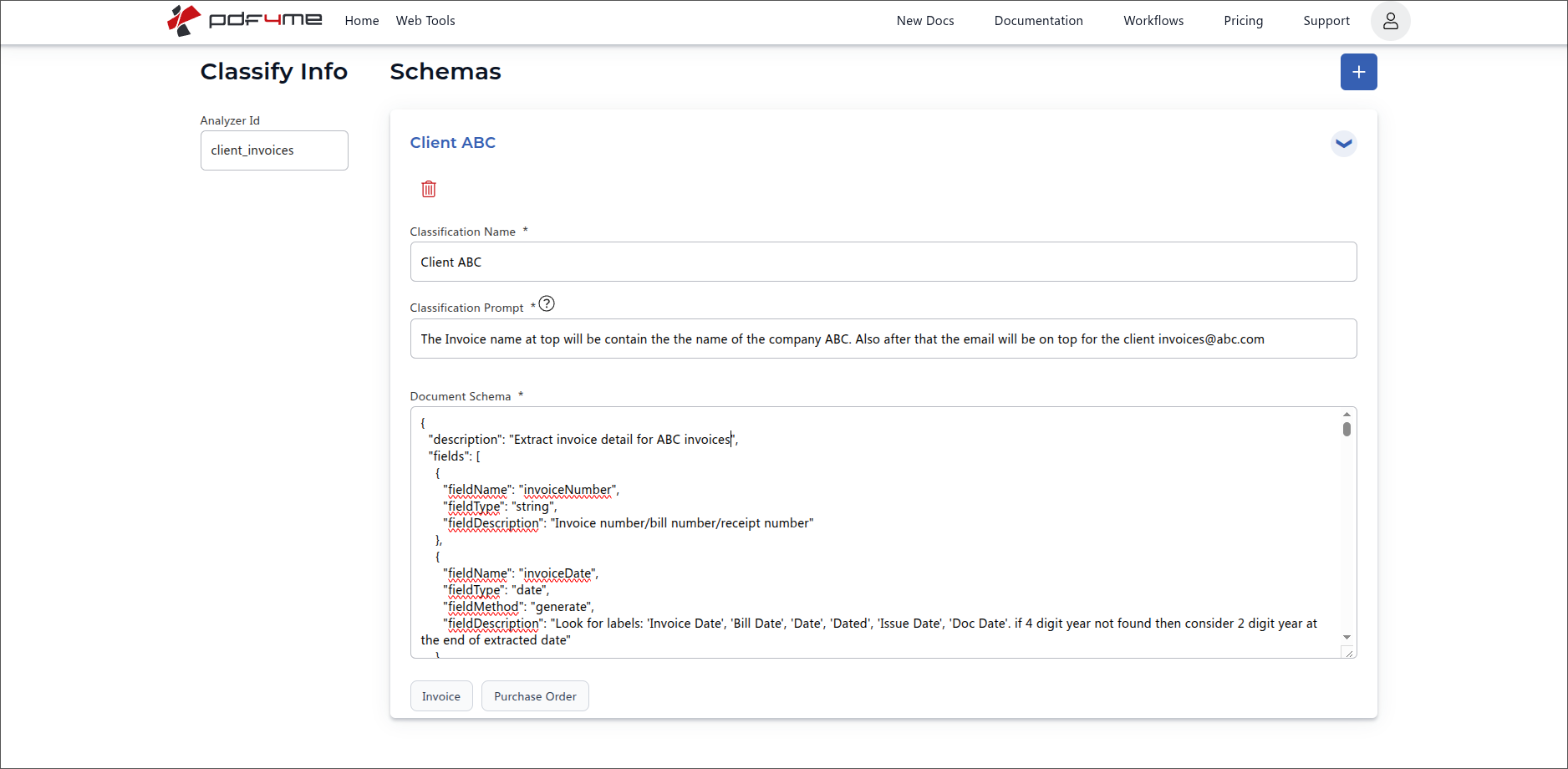This screenshot has height=769, width=1568.
Task: Open the Support page
Action: 1326,21
